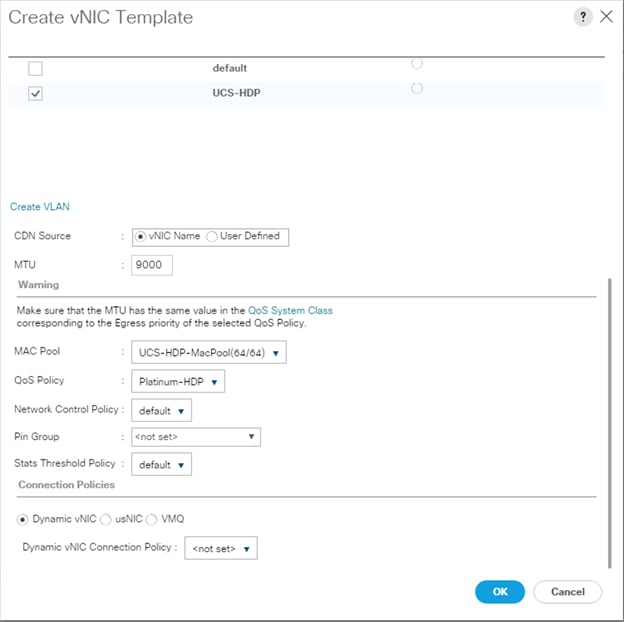
Task: Uncheck the UCS-HDP VLAN checkbox
Action: (35, 94)
